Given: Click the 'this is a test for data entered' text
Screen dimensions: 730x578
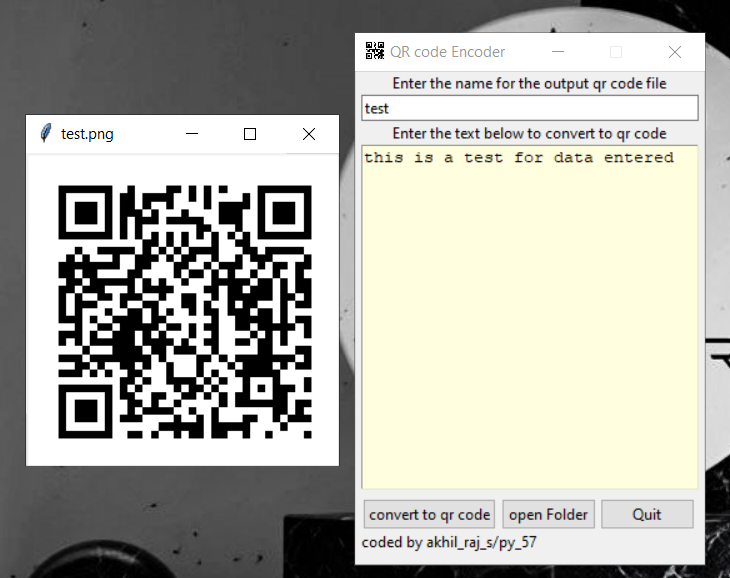Looking at the screenshot, I should (x=519, y=157).
